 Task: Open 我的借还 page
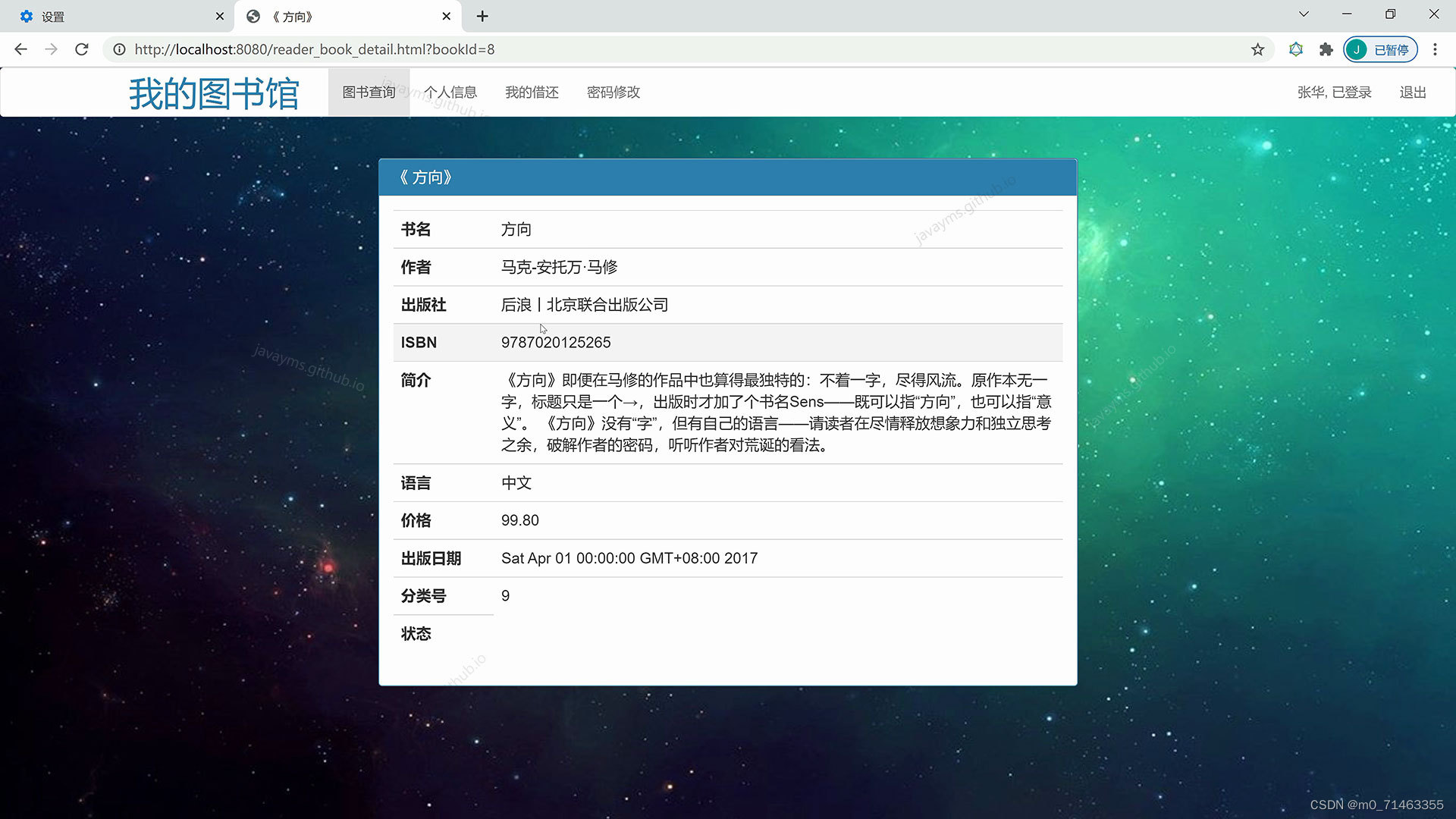pos(532,93)
